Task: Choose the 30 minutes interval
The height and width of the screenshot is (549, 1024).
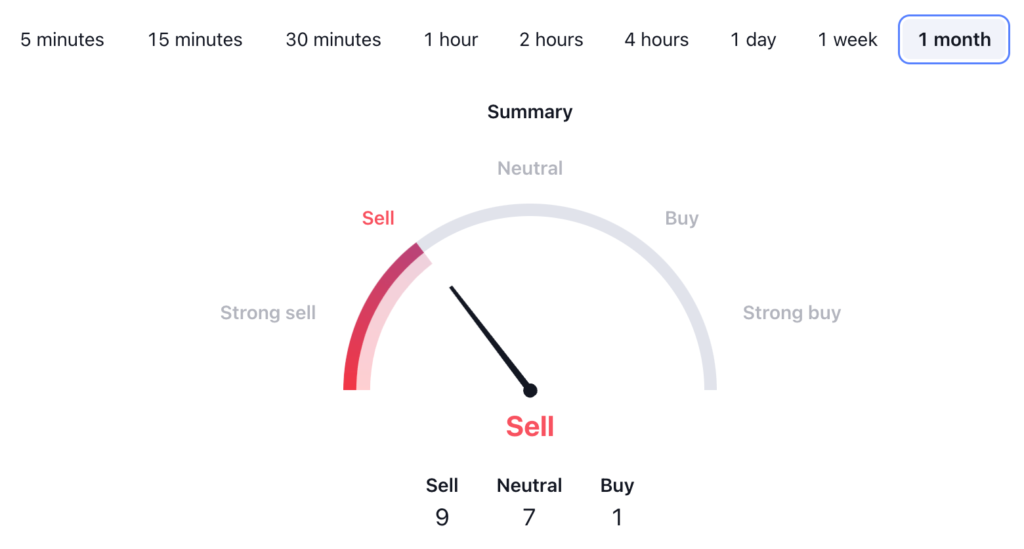Action: (x=333, y=40)
